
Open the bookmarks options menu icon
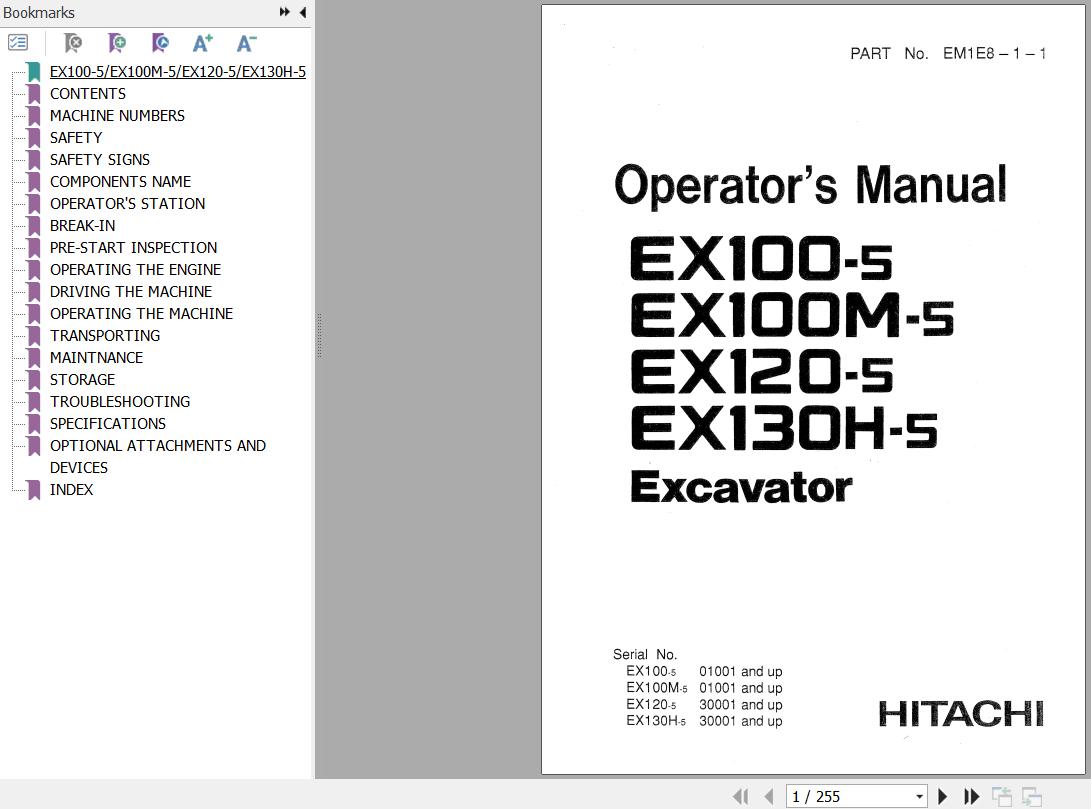pos(18,43)
